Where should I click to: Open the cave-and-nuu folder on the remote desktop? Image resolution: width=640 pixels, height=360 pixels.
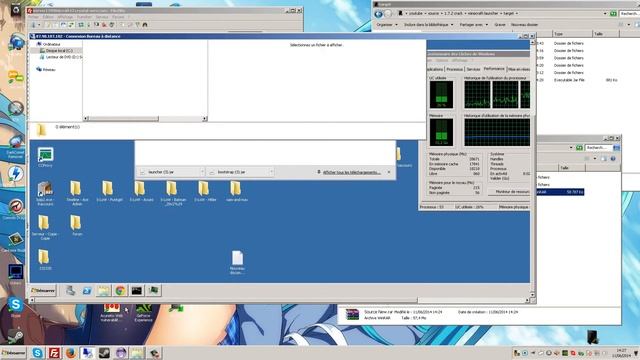click(236, 191)
